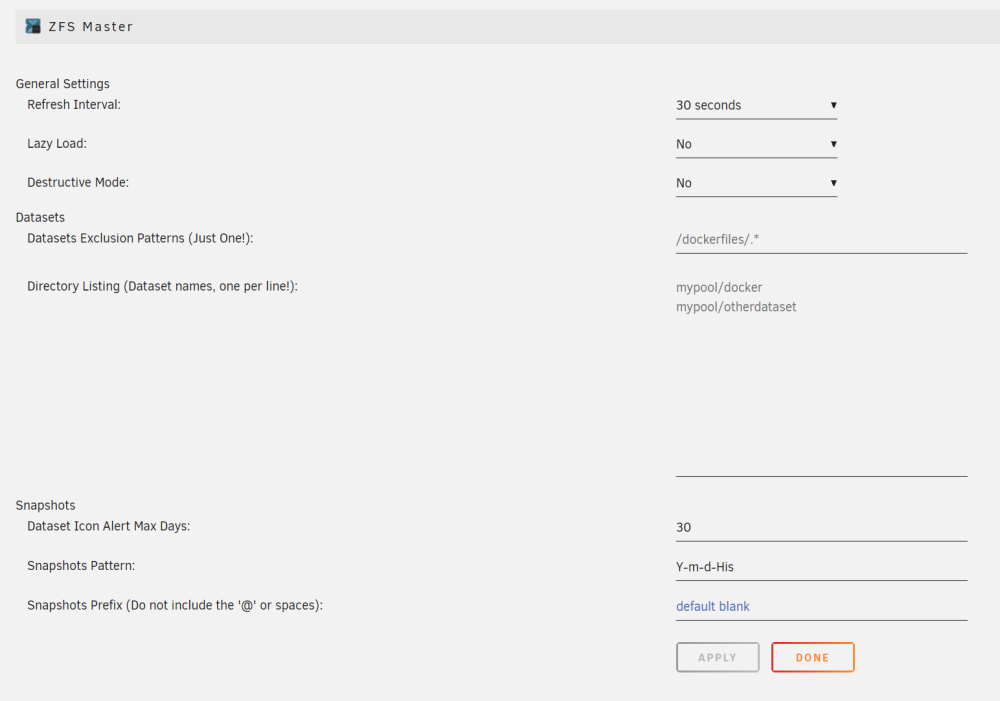Click the Dataset Icon Alert Max Days label
The image size is (1000, 701).
pos(108,526)
